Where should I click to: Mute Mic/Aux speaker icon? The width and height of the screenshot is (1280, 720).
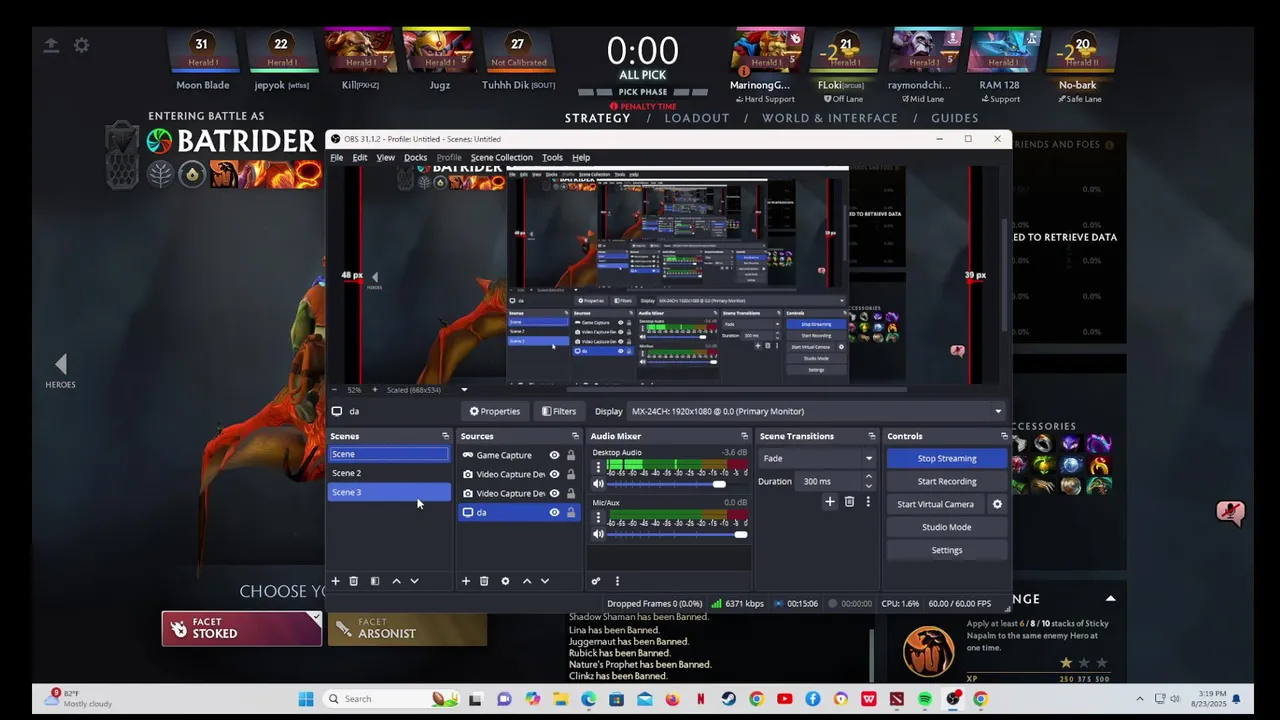pyautogui.click(x=598, y=534)
